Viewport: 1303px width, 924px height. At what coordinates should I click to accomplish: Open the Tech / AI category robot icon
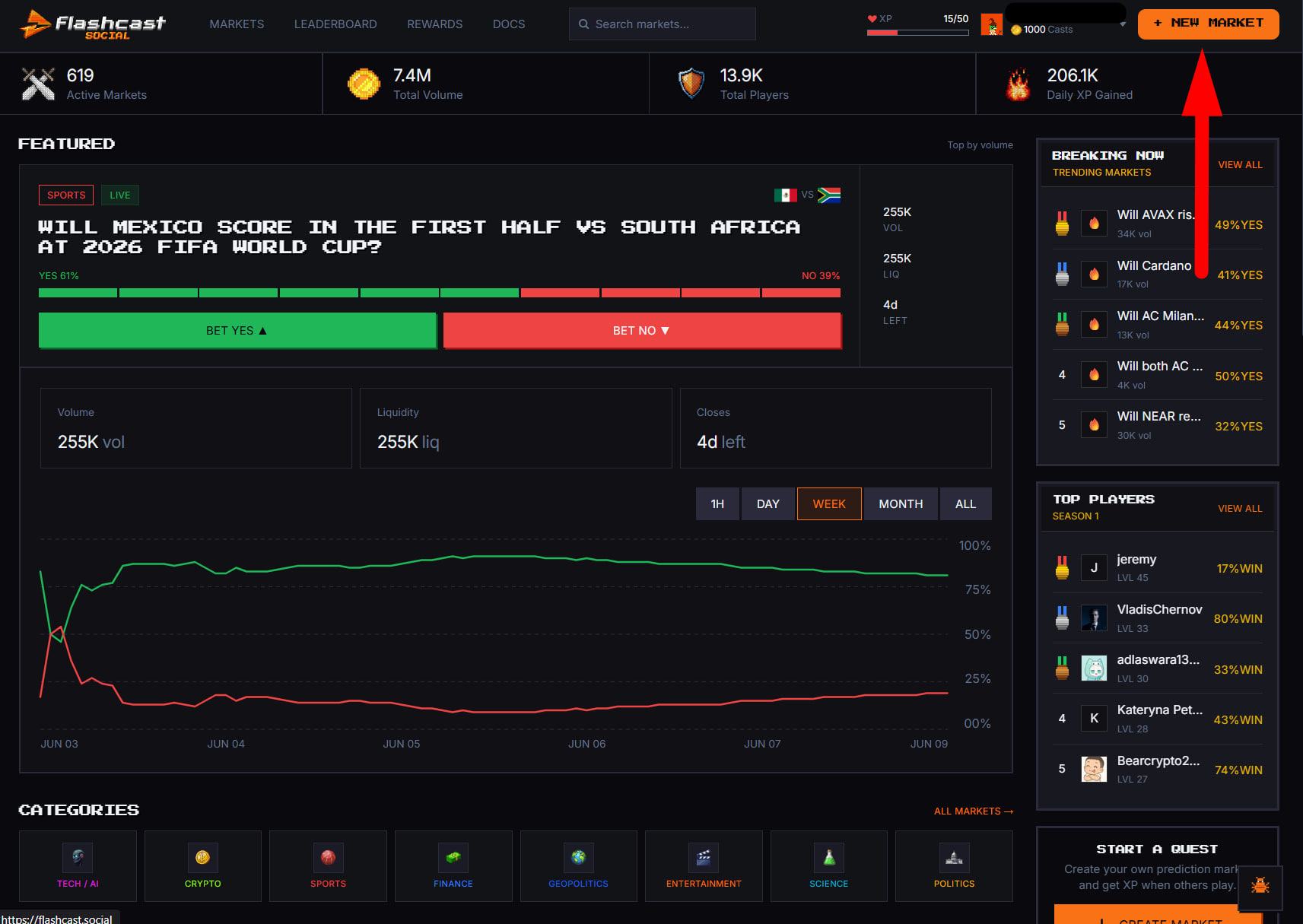[x=78, y=857]
